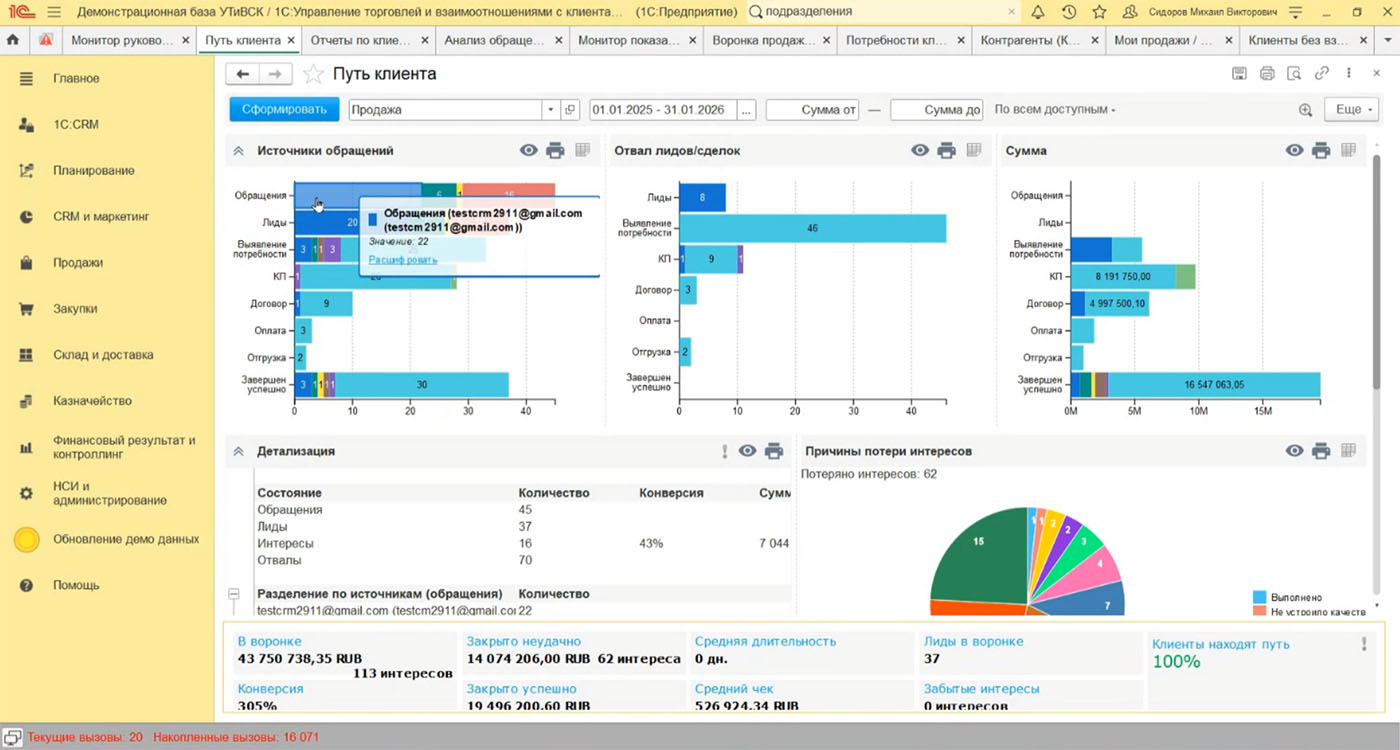Open CRM и маркетинг section
The image size is (1400, 750).
click(x=100, y=217)
